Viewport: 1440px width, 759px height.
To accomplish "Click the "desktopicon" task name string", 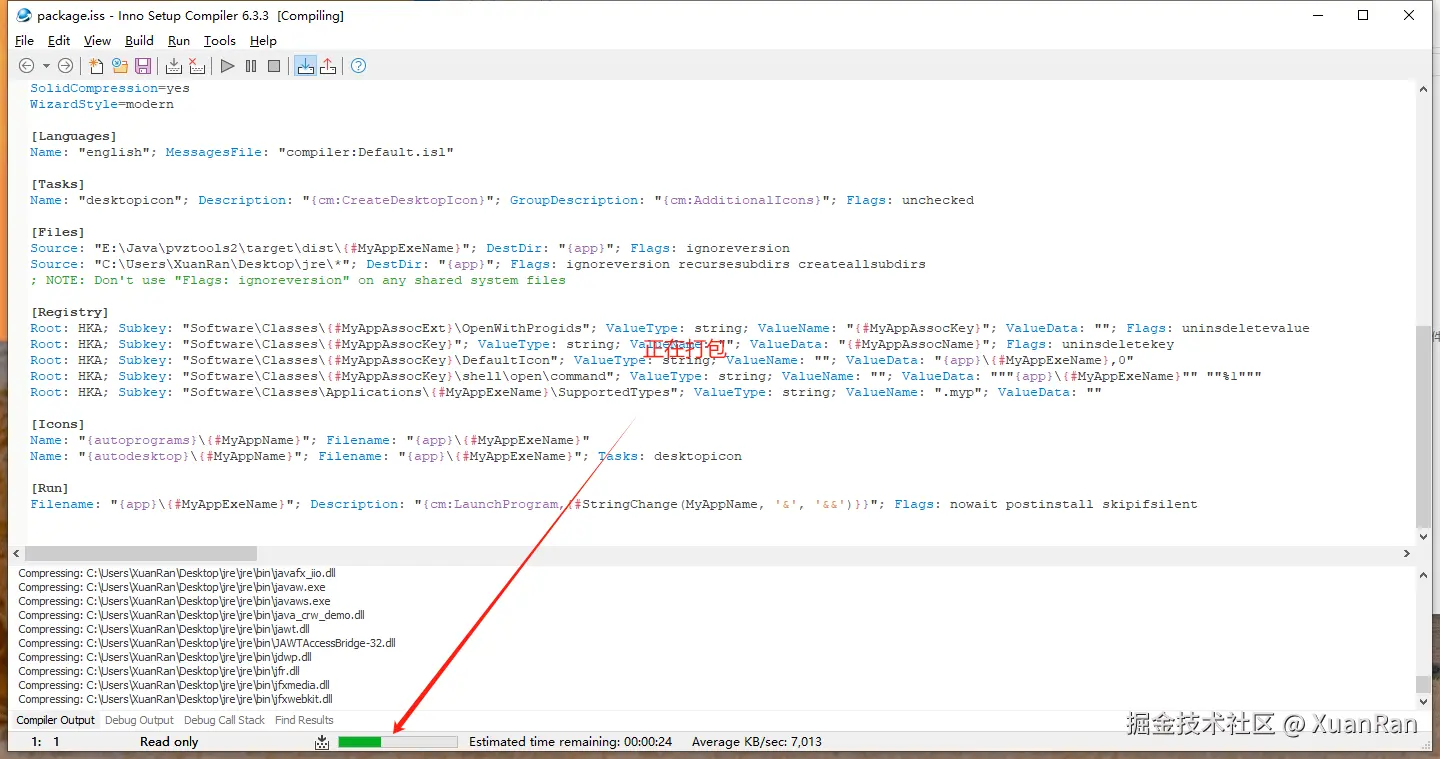I will point(130,200).
